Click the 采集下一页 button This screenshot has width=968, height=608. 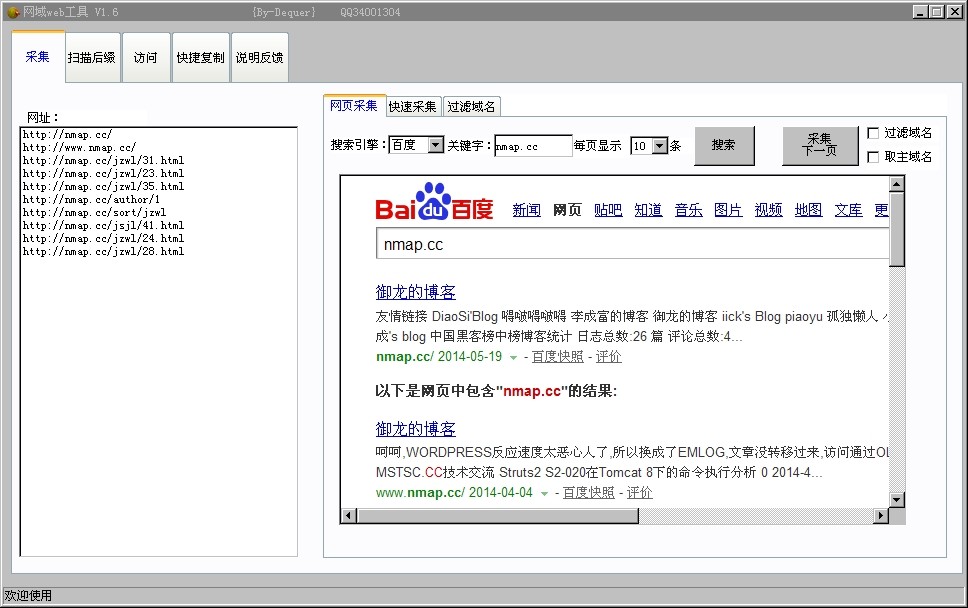[820, 146]
